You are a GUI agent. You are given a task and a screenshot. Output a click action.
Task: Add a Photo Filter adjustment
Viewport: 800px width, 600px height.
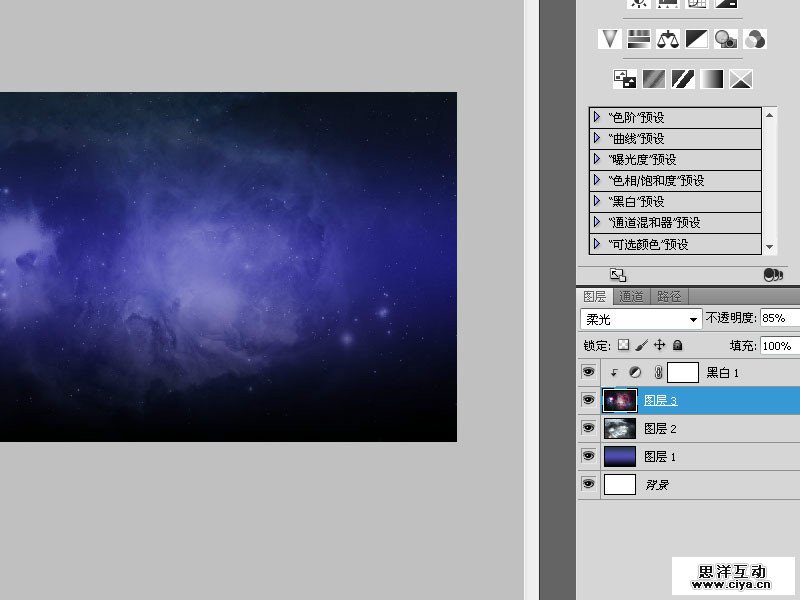(x=726, y=39)
